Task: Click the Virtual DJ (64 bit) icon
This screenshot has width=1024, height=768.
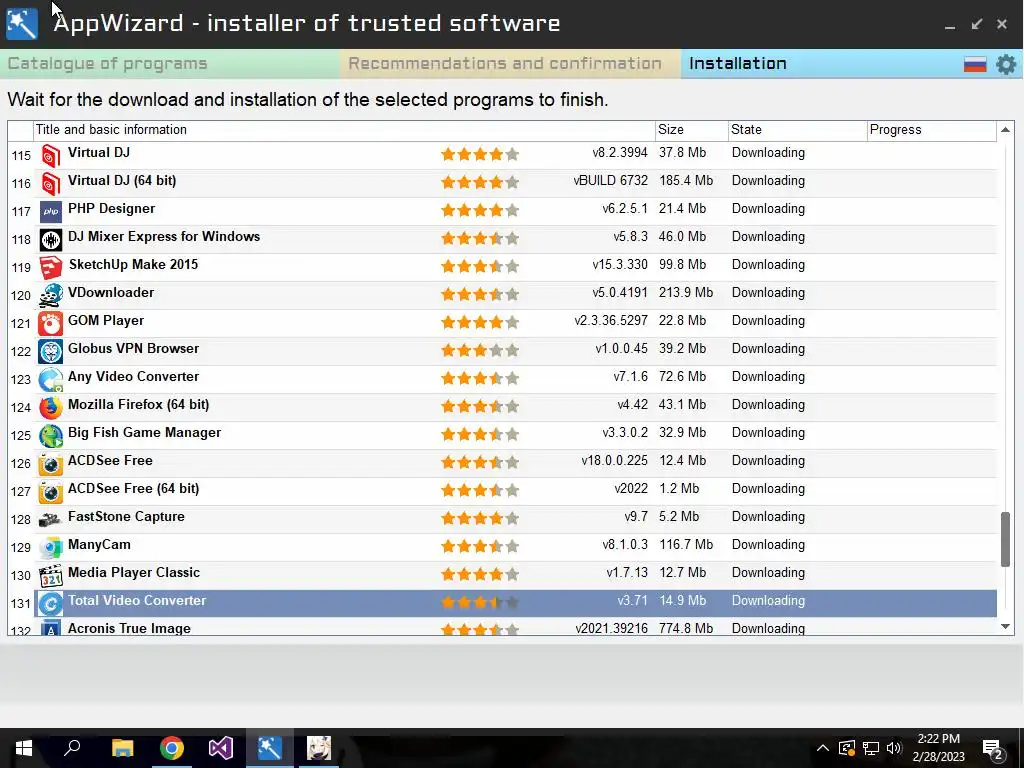Action: coord(50,184)
